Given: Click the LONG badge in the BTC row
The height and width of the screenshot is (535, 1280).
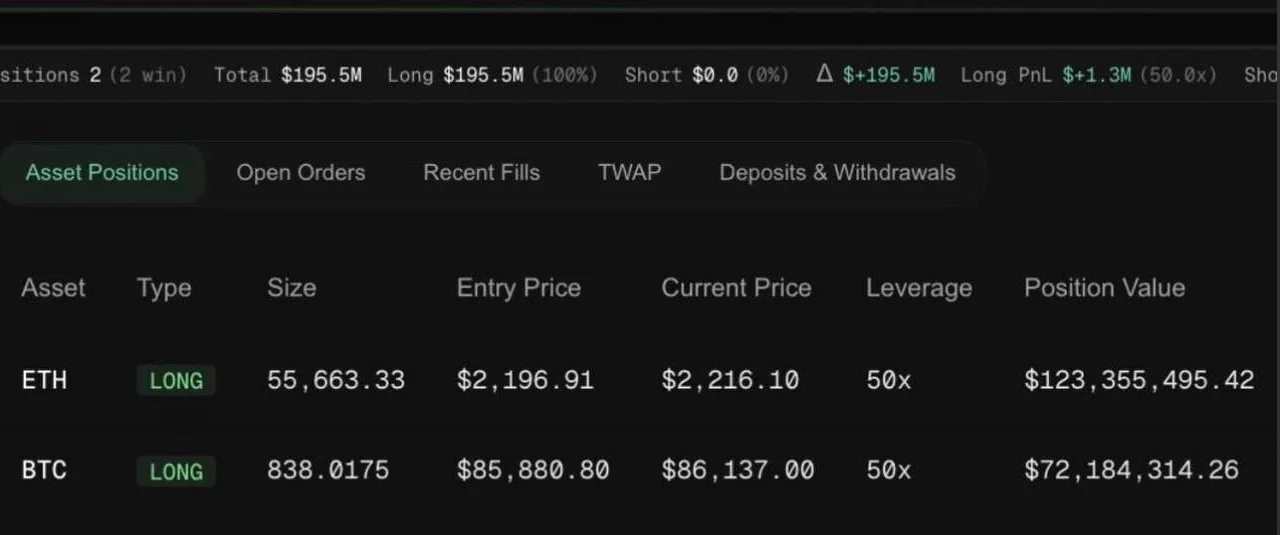Looking at the screenshot, I should 176,471.
